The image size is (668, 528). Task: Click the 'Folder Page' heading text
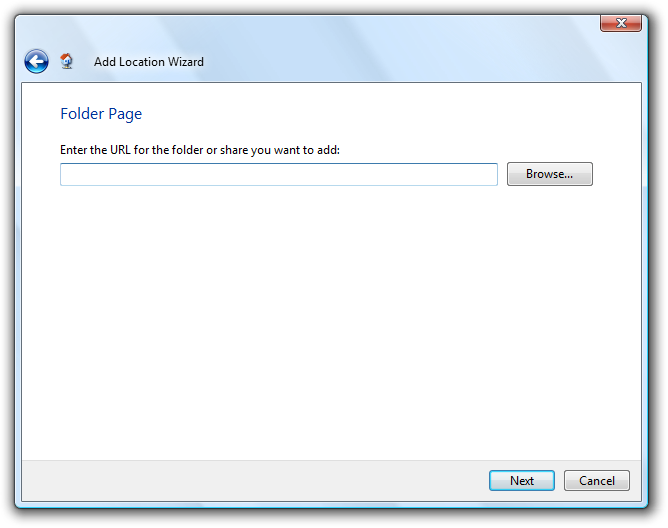[101, 114]
